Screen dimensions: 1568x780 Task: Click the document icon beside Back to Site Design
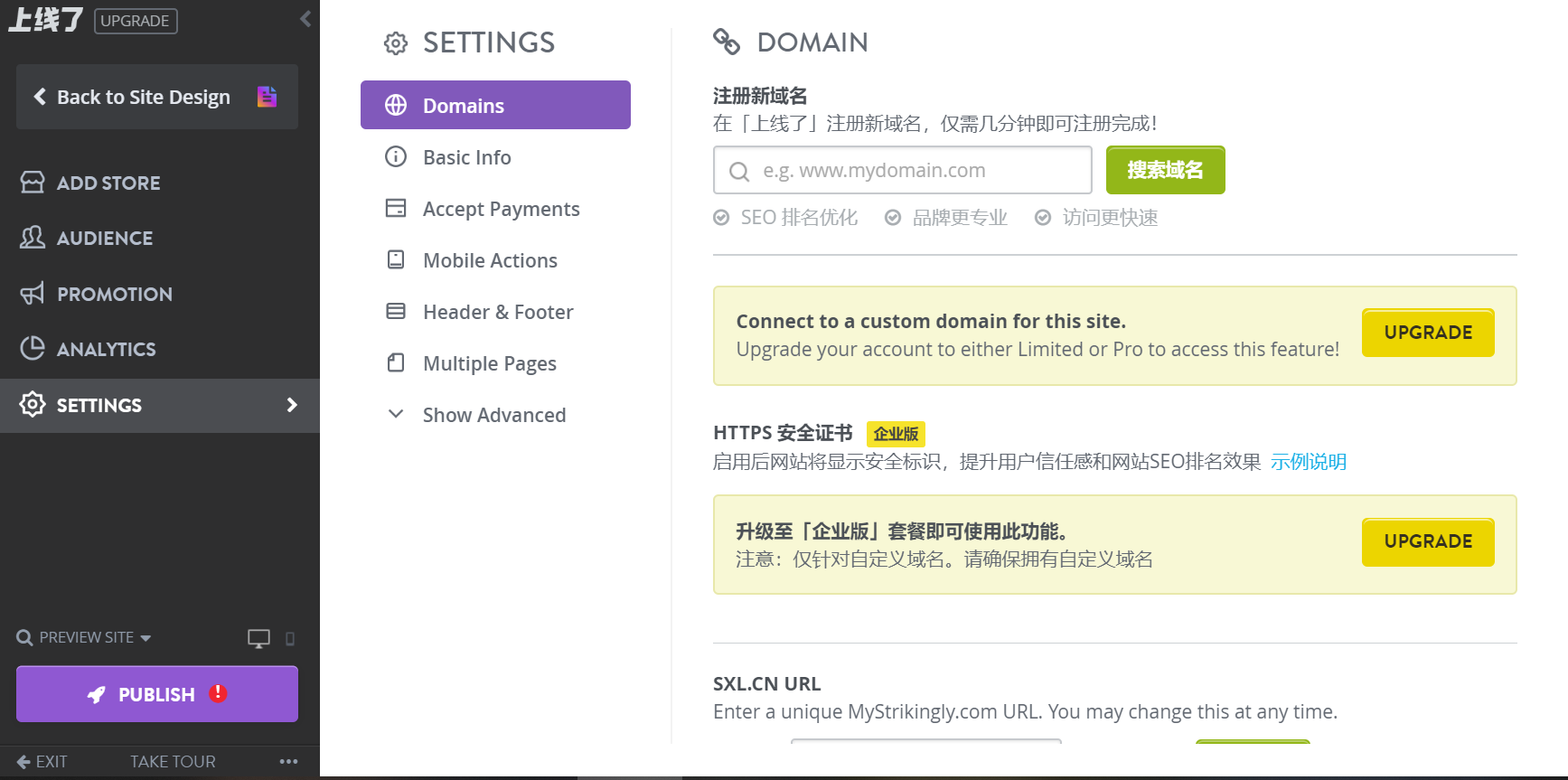(x=267, y=97)
